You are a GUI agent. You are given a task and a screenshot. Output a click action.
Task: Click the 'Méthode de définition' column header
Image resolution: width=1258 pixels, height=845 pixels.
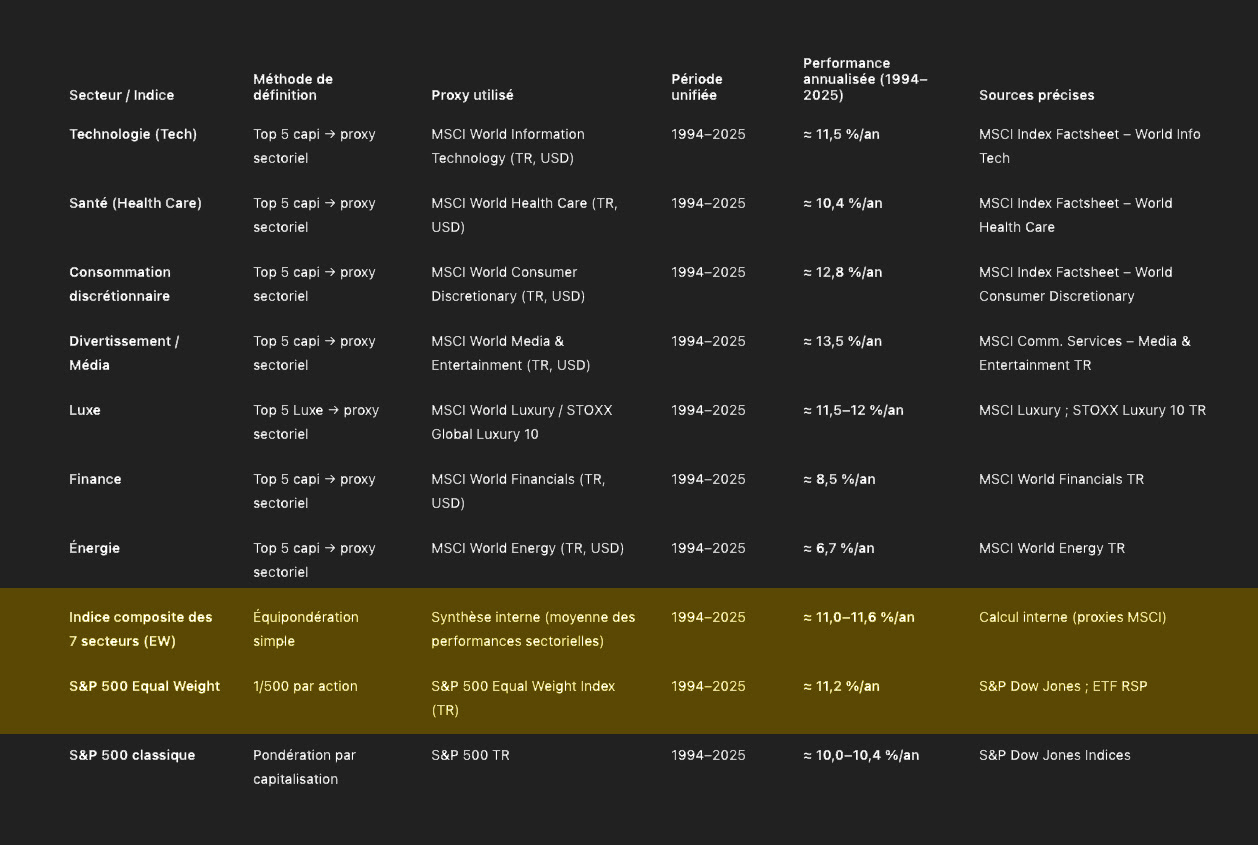coord(293,87)
